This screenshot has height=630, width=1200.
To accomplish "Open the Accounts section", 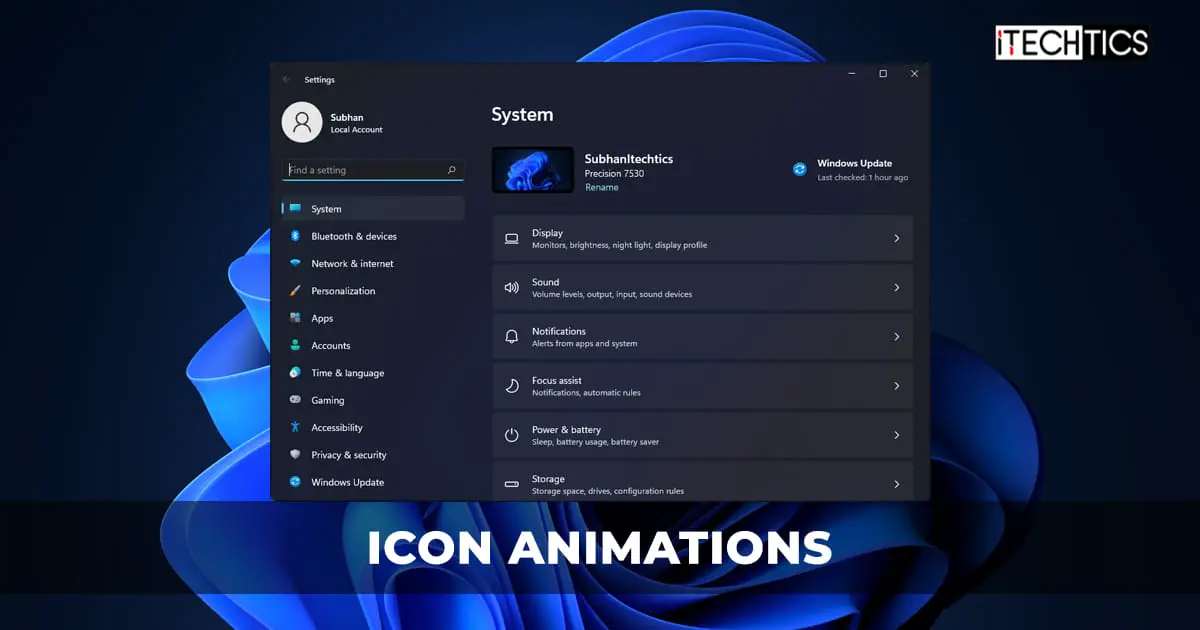I will [373, 345].
